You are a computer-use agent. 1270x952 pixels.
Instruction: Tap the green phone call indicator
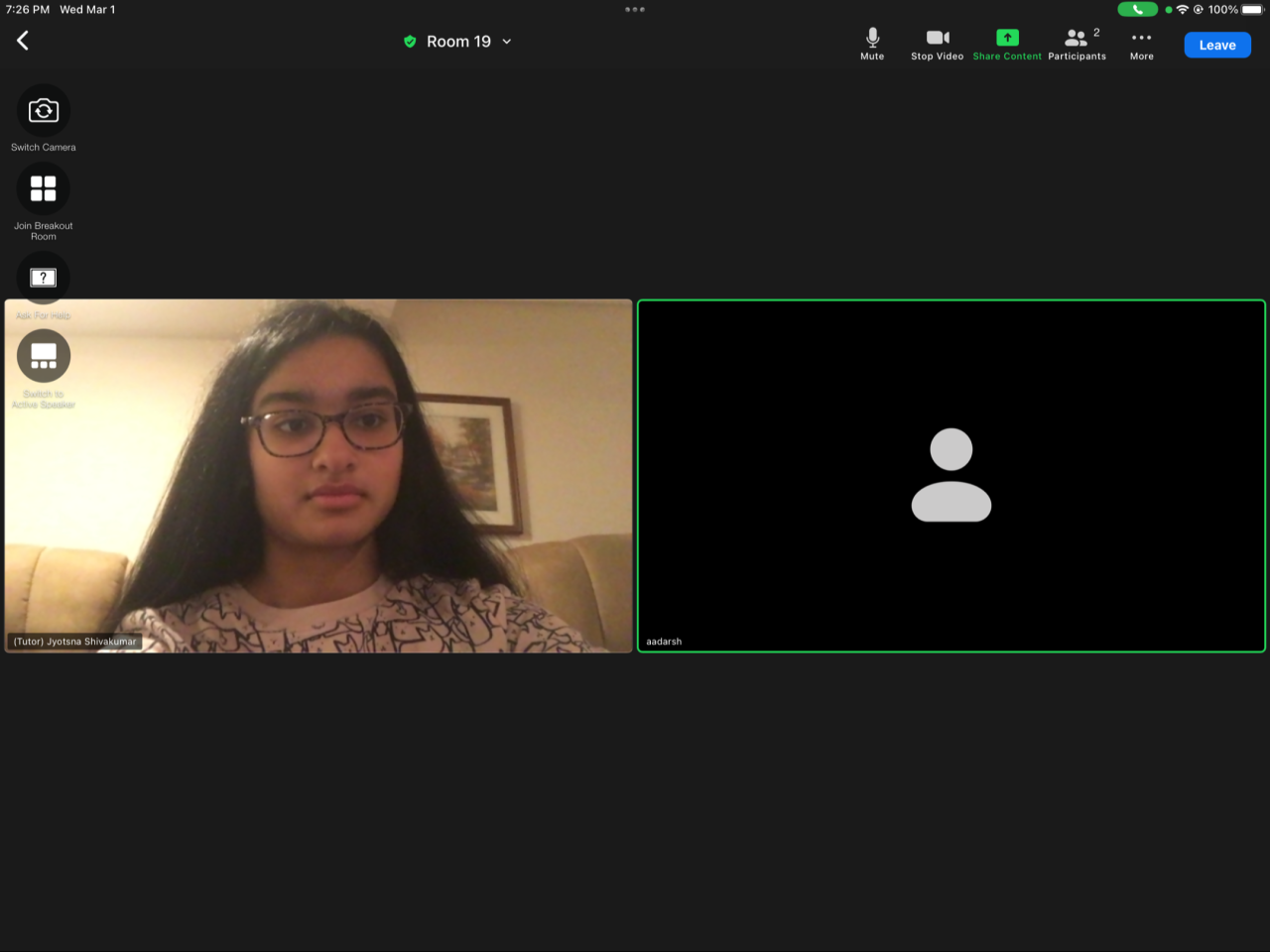point(1137,9)
